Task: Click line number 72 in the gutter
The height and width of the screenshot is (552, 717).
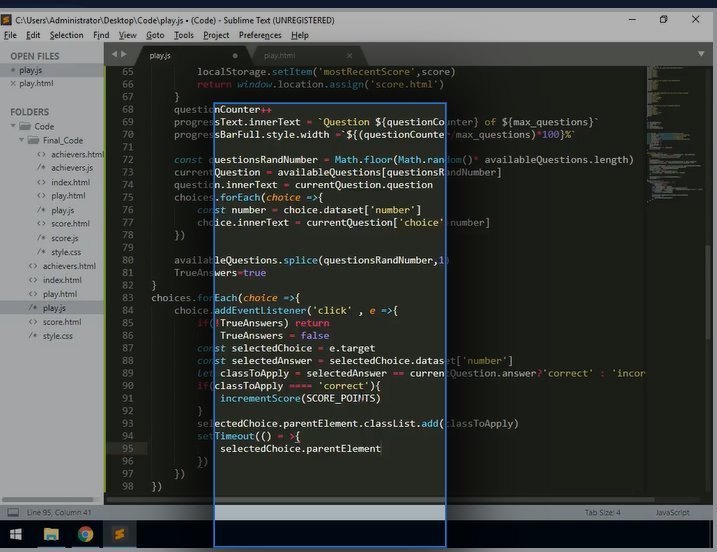Action: click(x=128, y=160)
